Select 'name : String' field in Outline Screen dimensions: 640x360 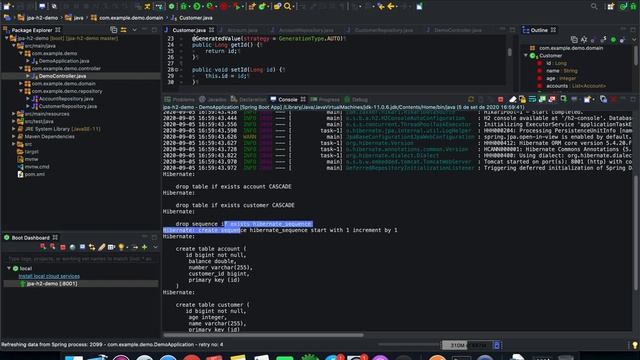coord(562,71)
